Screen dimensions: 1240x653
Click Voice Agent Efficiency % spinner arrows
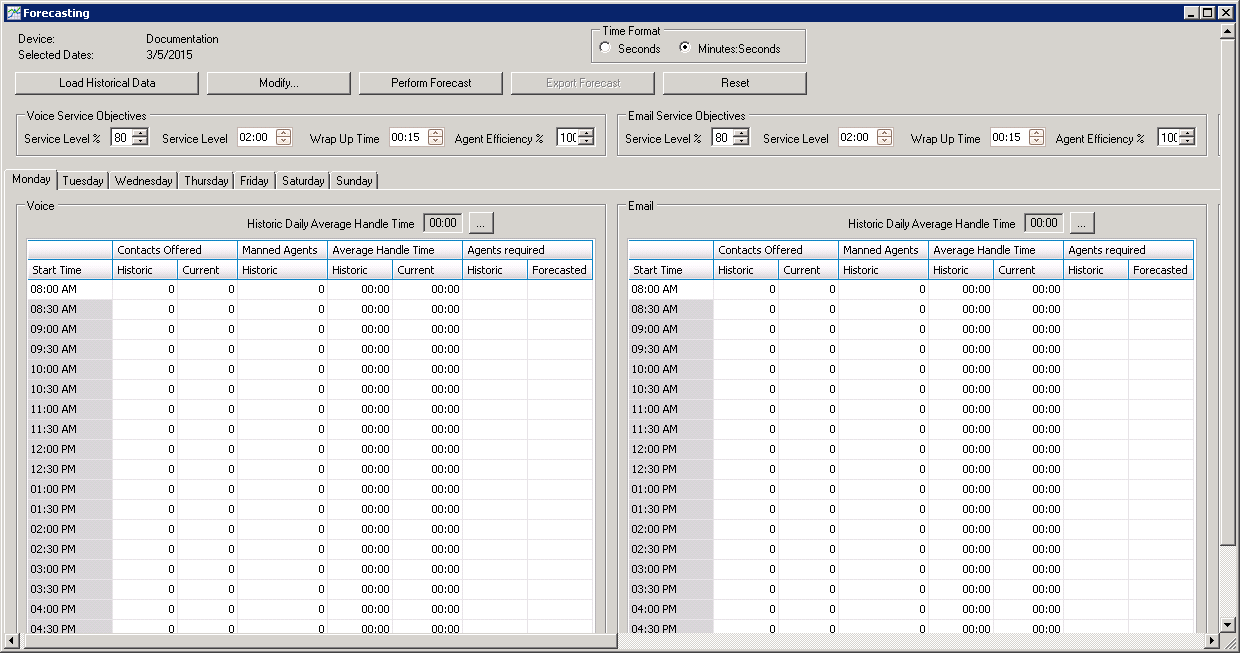586,138
